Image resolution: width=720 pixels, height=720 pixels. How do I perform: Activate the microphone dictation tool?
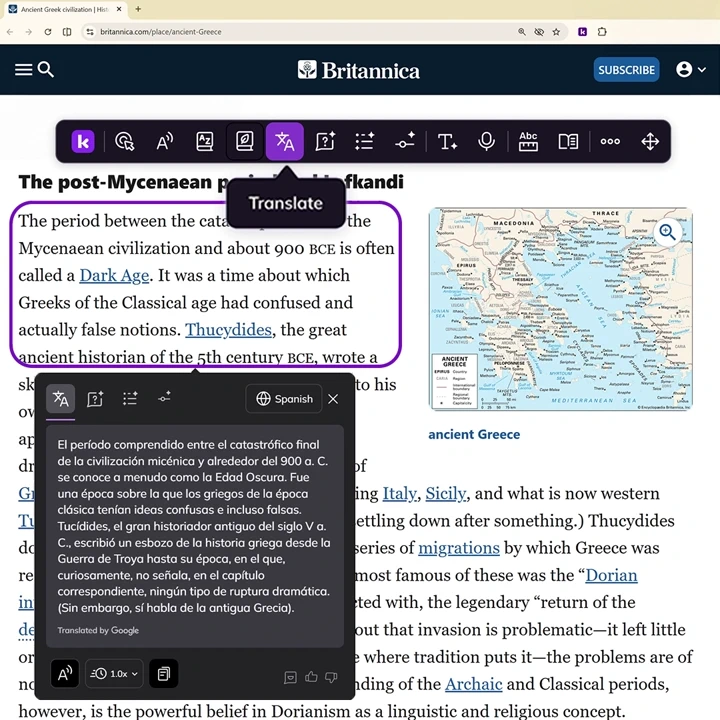pyautogui.click(x=486, y=141)
